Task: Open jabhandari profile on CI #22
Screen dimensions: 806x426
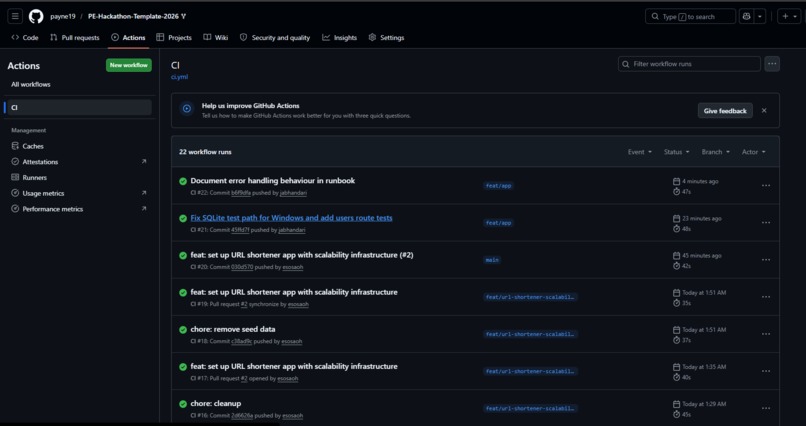Action: tap(293, 193)
